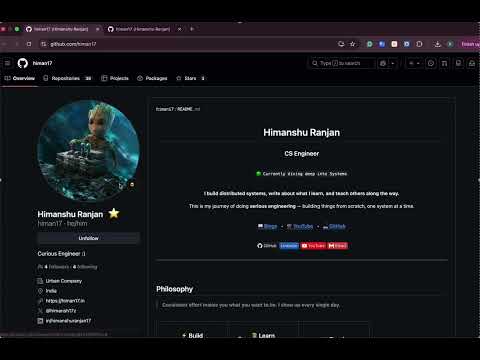Switch to the Repositories tab
This screenshot has width=480, height=360.
[68, 78]
